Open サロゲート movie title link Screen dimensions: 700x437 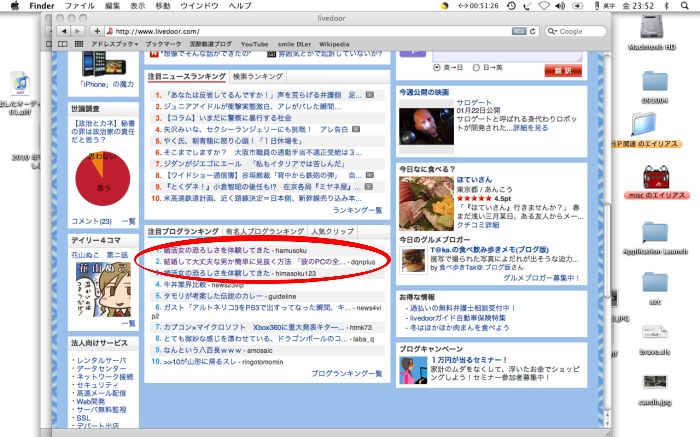[473, 103]
